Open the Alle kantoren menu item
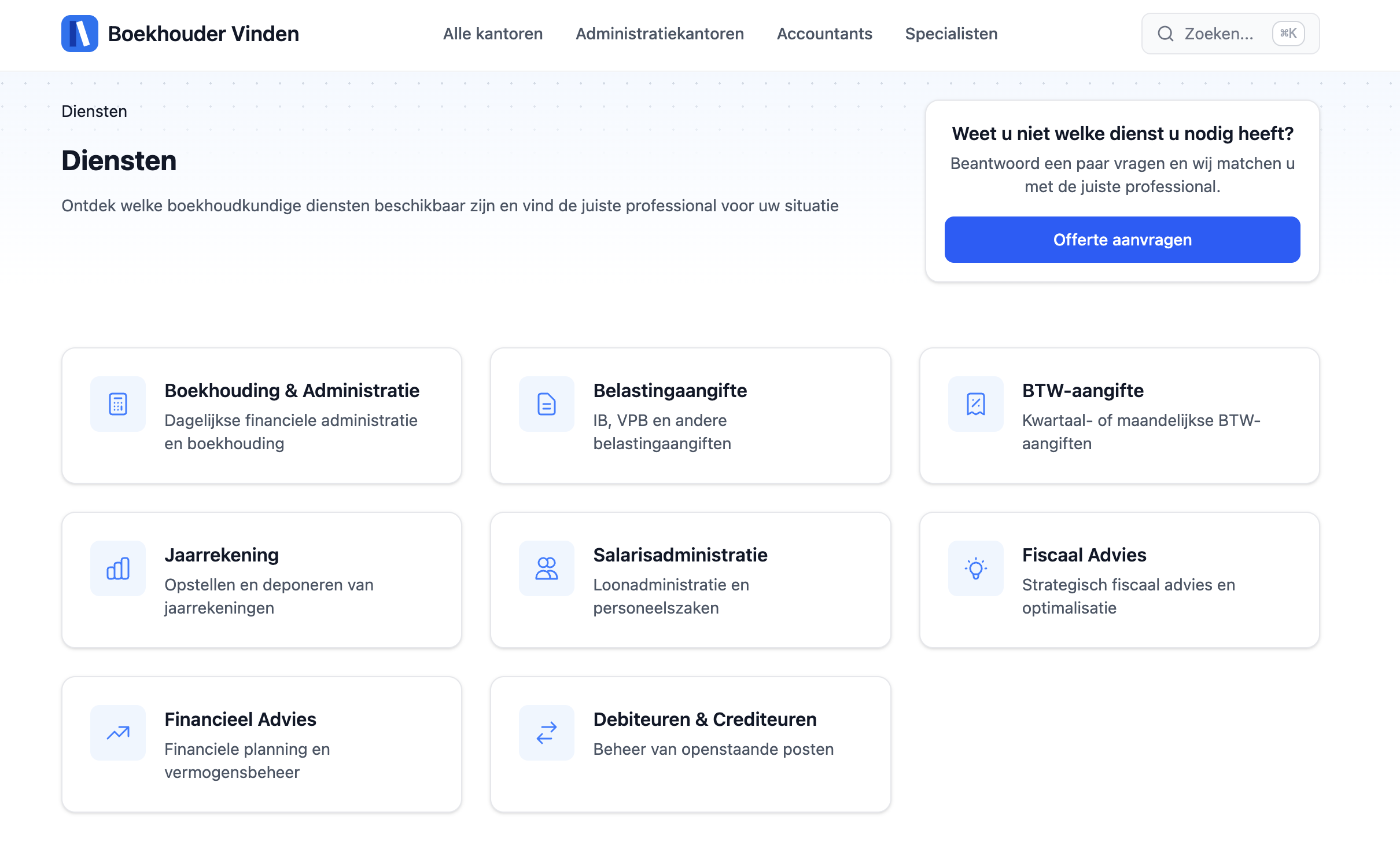Screen dimensions: 1400x859 [492, 34]
